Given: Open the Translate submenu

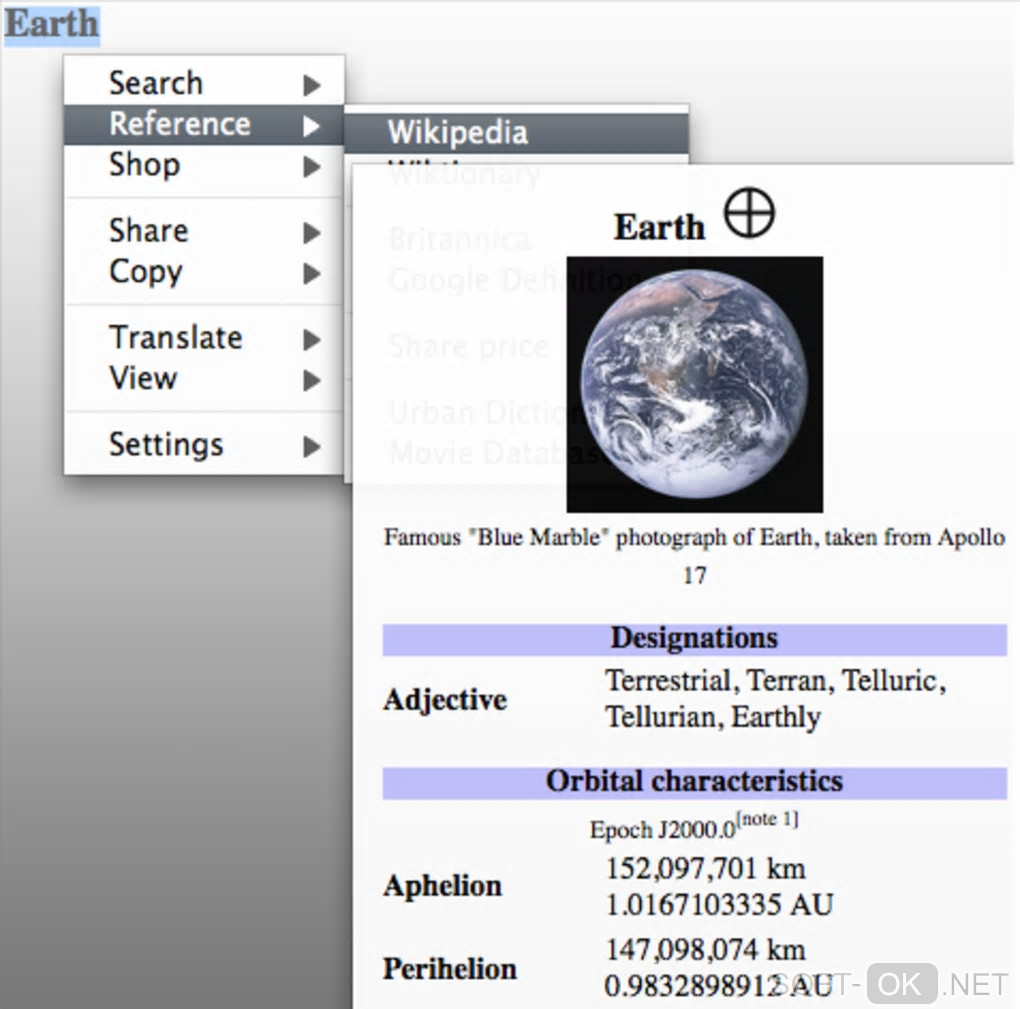Looking at the screenshot, I should [x=204, y=338].
